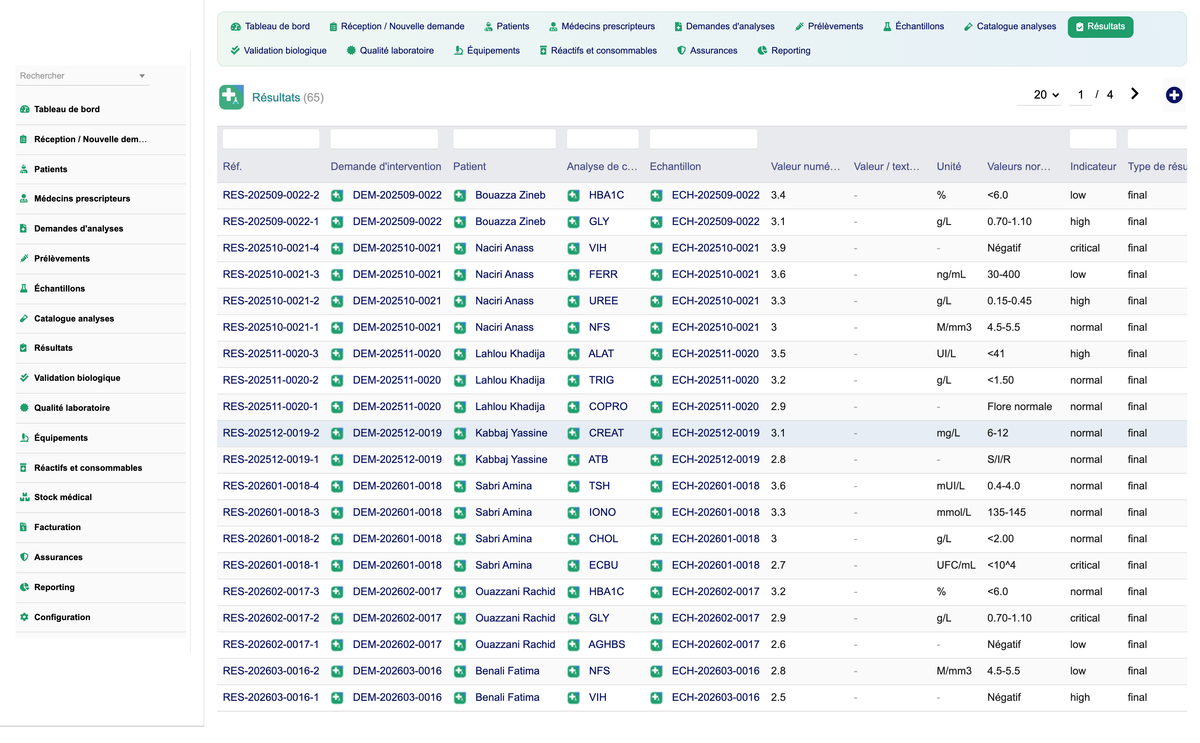Click Configuration gear icon in sidebar

(24, 617)
